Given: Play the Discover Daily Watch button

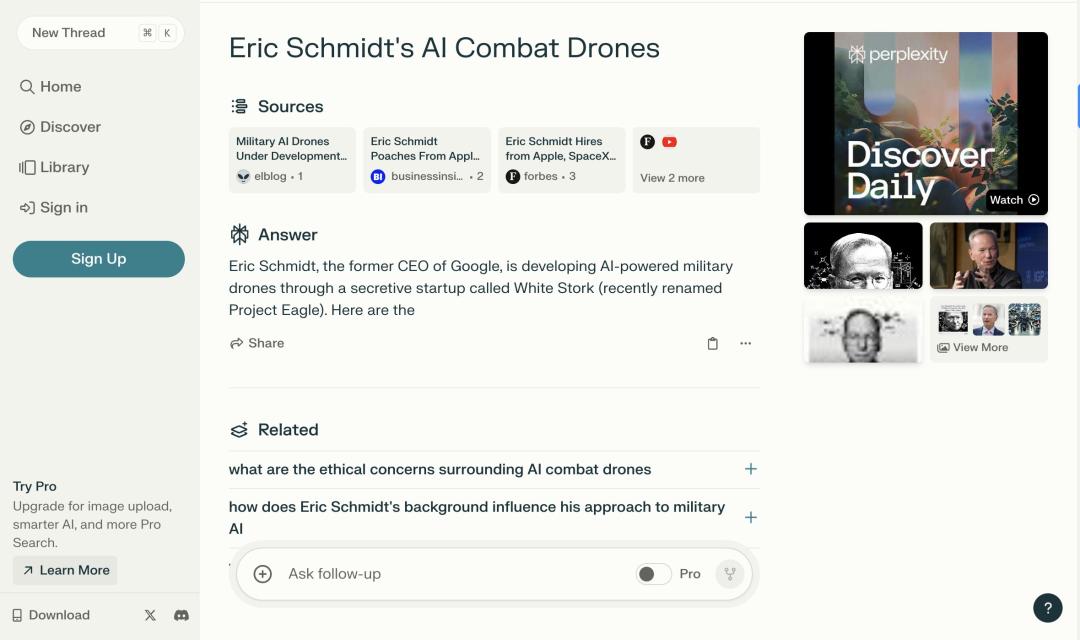Looking at the screenshot, I should tap(1014, 200).
